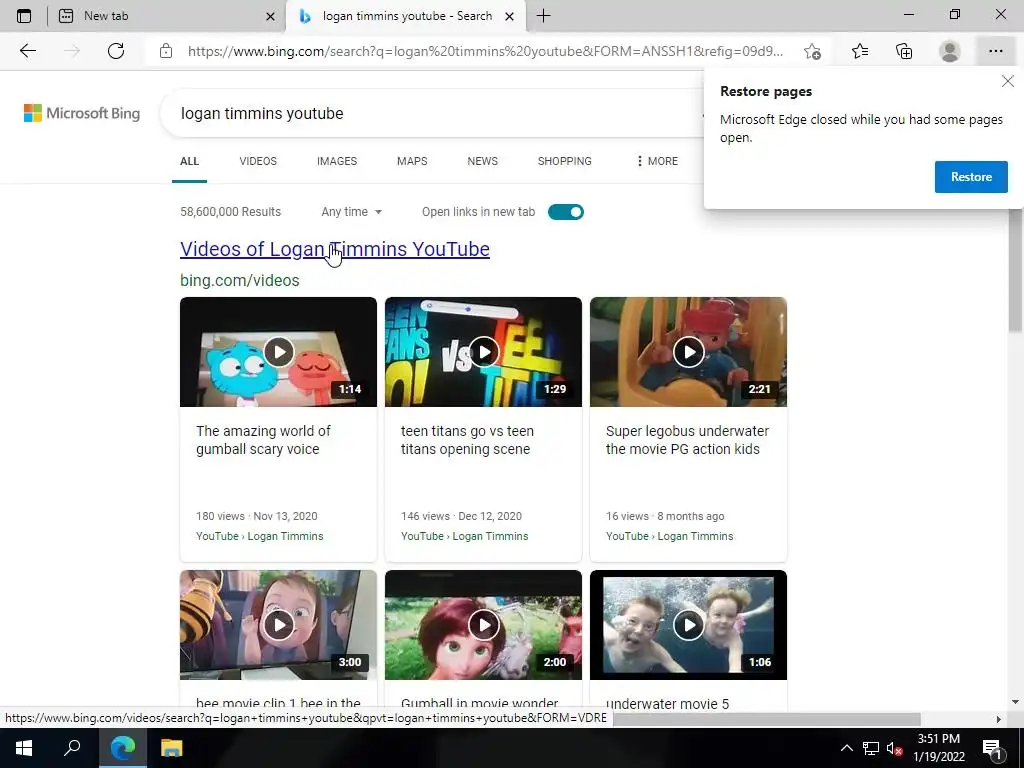Open Windows taskbar search
Screen dimensions: 1024x768
(x=72, y=748)
